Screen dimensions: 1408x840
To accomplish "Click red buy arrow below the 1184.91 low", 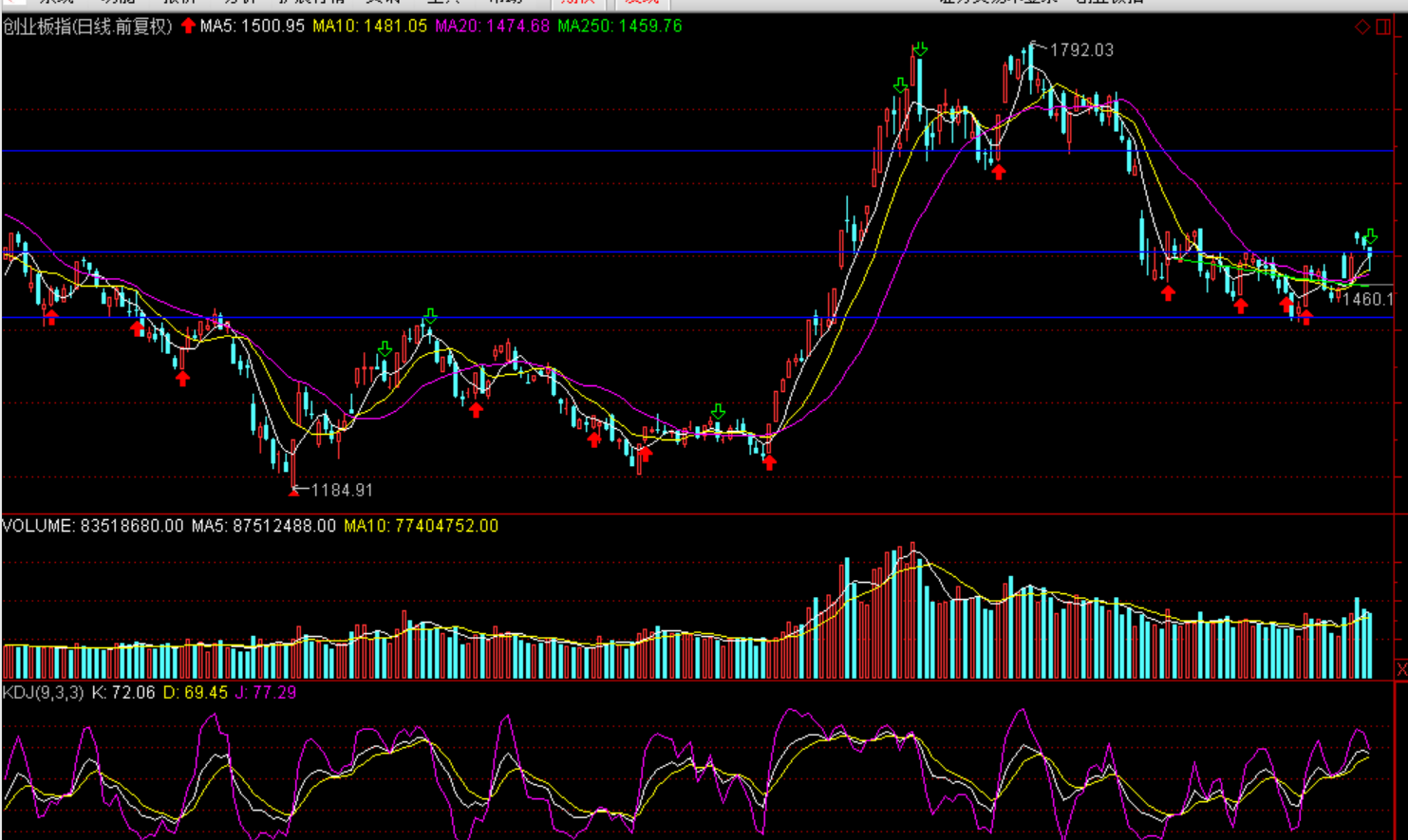I will tap(293, 491).
